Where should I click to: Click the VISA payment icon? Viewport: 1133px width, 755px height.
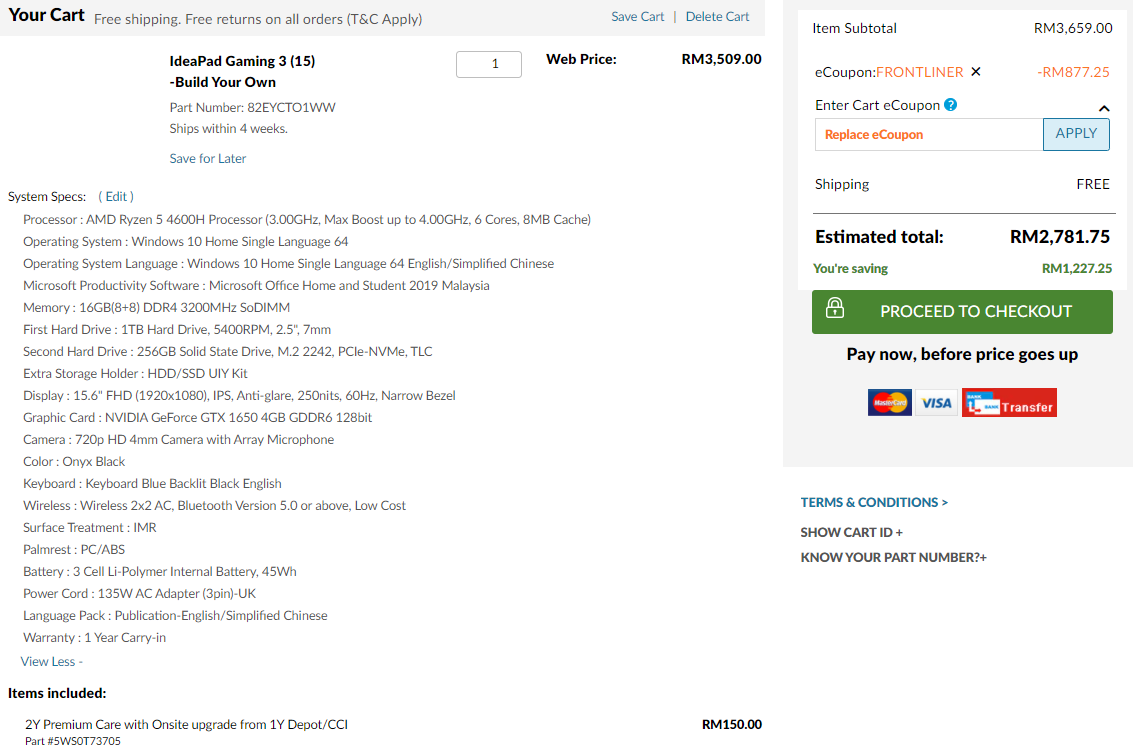coord(936,403)
